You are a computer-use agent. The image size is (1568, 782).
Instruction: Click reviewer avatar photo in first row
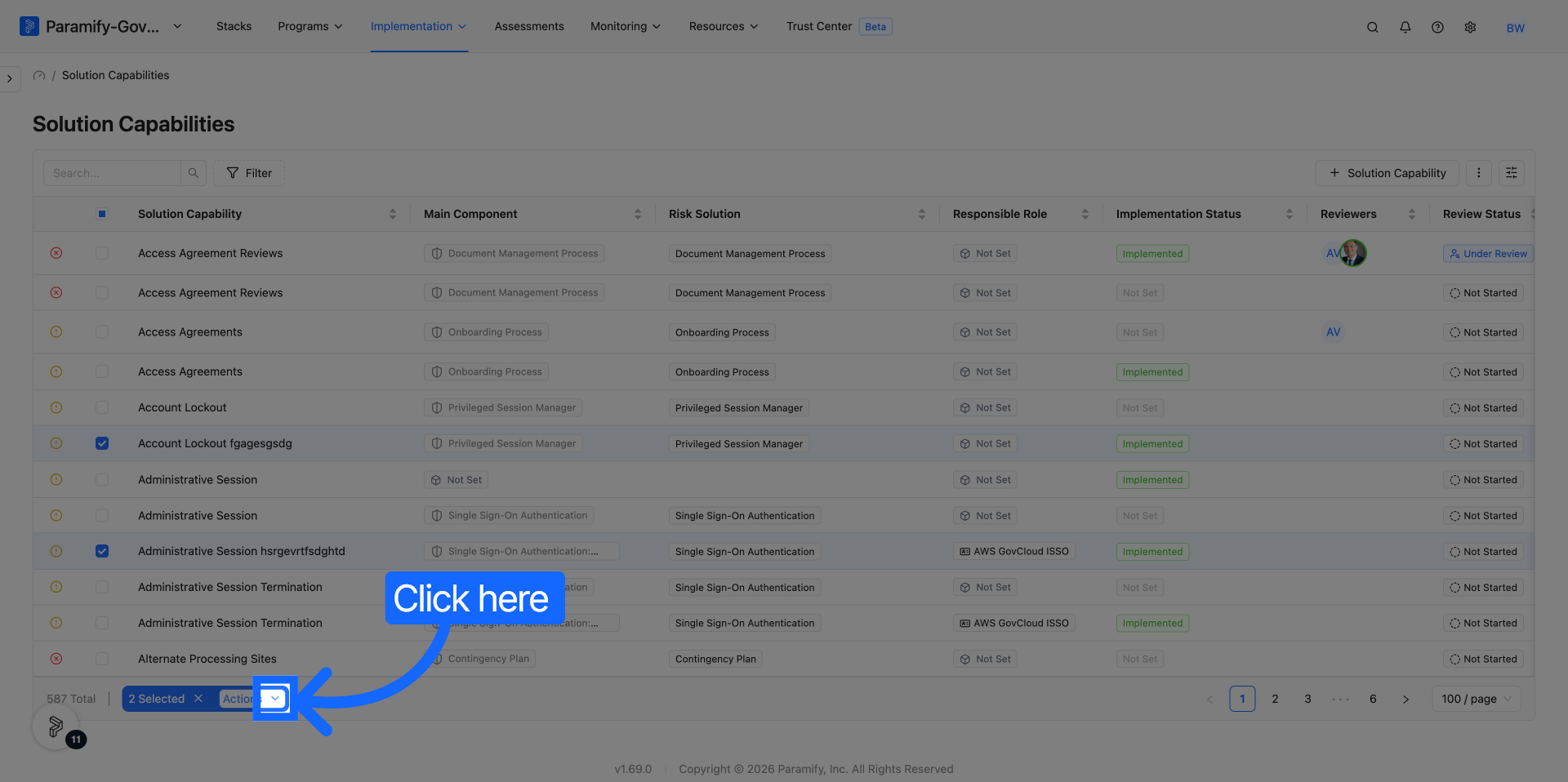[x=1353, y=253]
